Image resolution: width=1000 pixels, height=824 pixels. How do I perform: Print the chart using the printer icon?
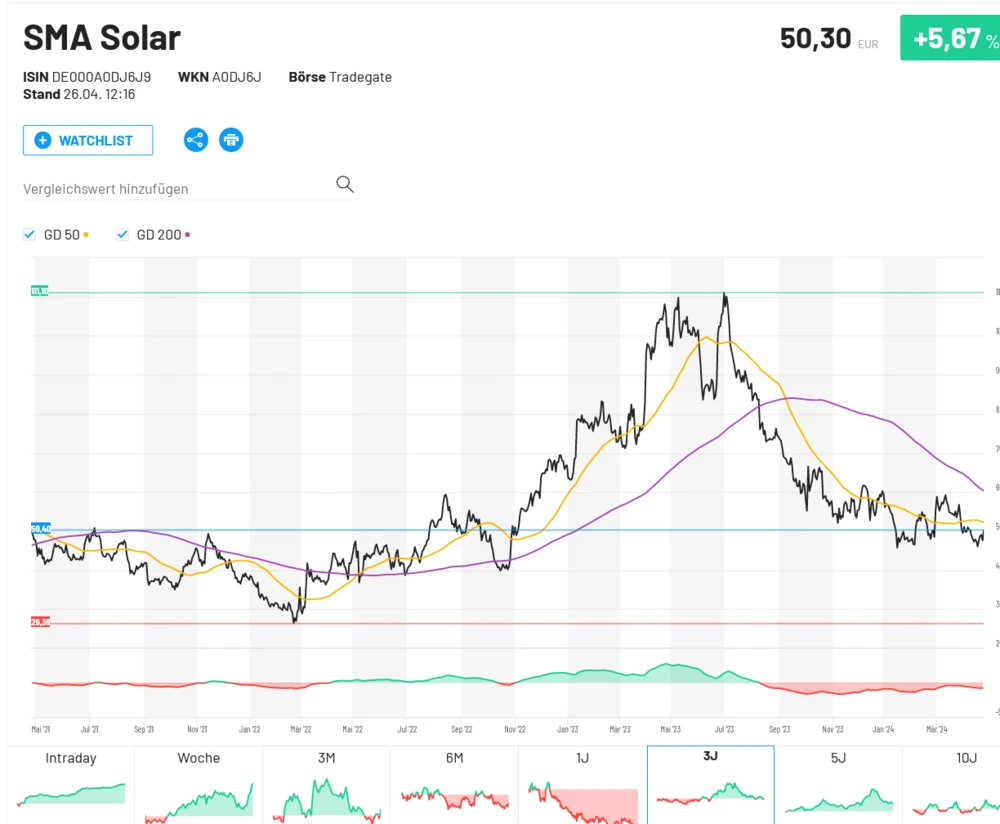coord(231,140)
